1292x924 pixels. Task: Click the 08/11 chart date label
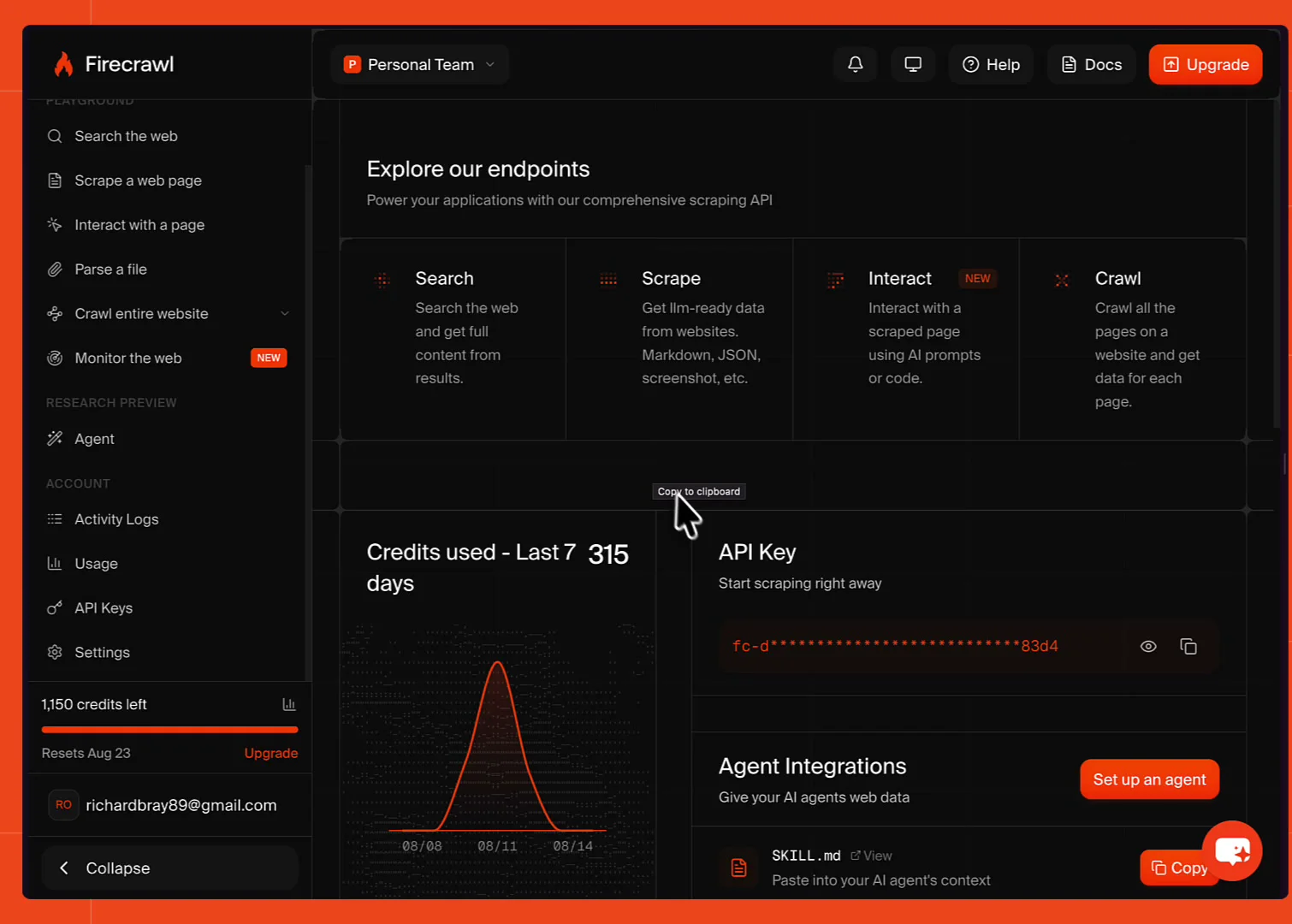tap(497, 846)
